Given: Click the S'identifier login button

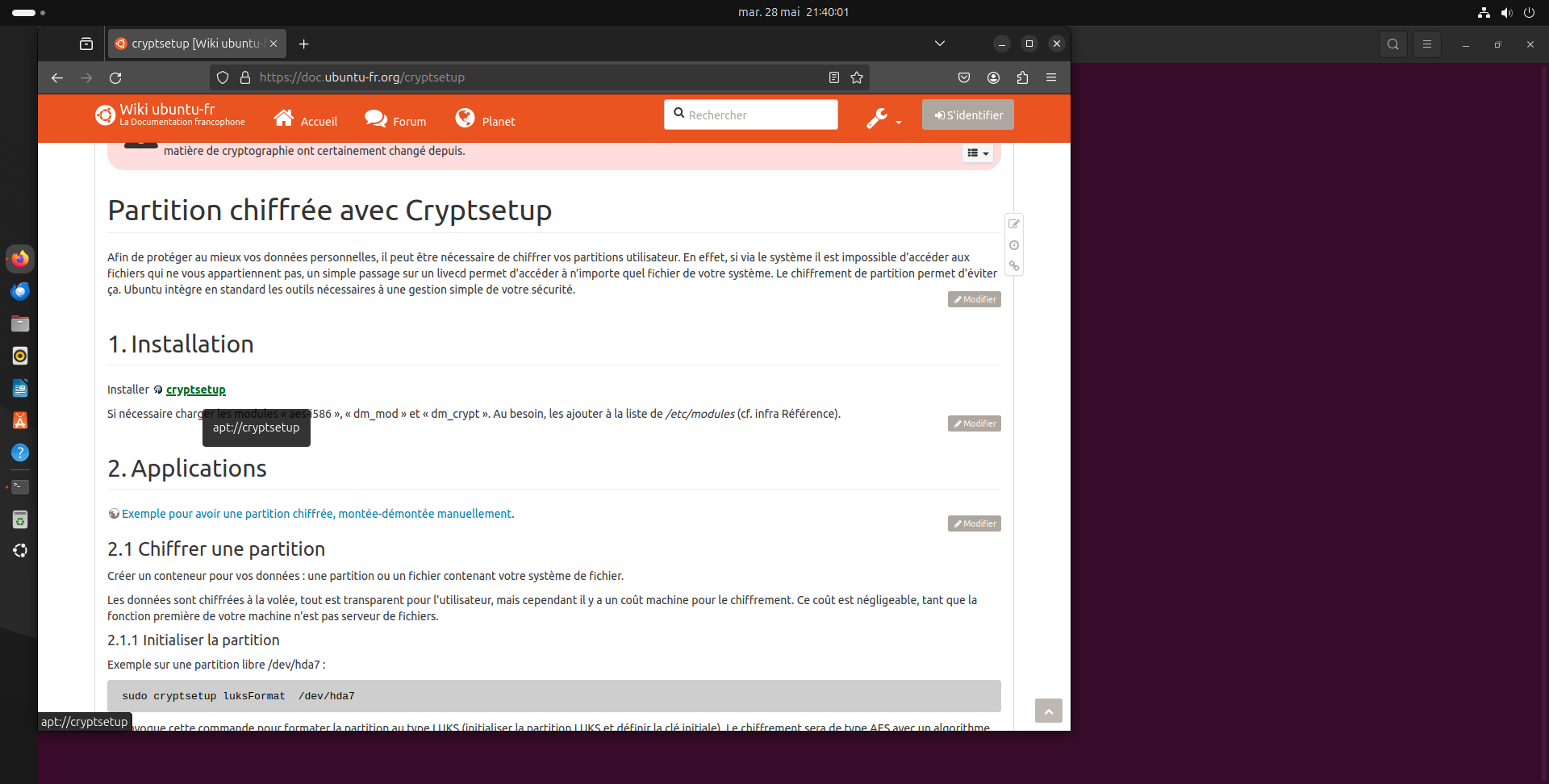Looking at the screenshot, I should click(968, 115).
